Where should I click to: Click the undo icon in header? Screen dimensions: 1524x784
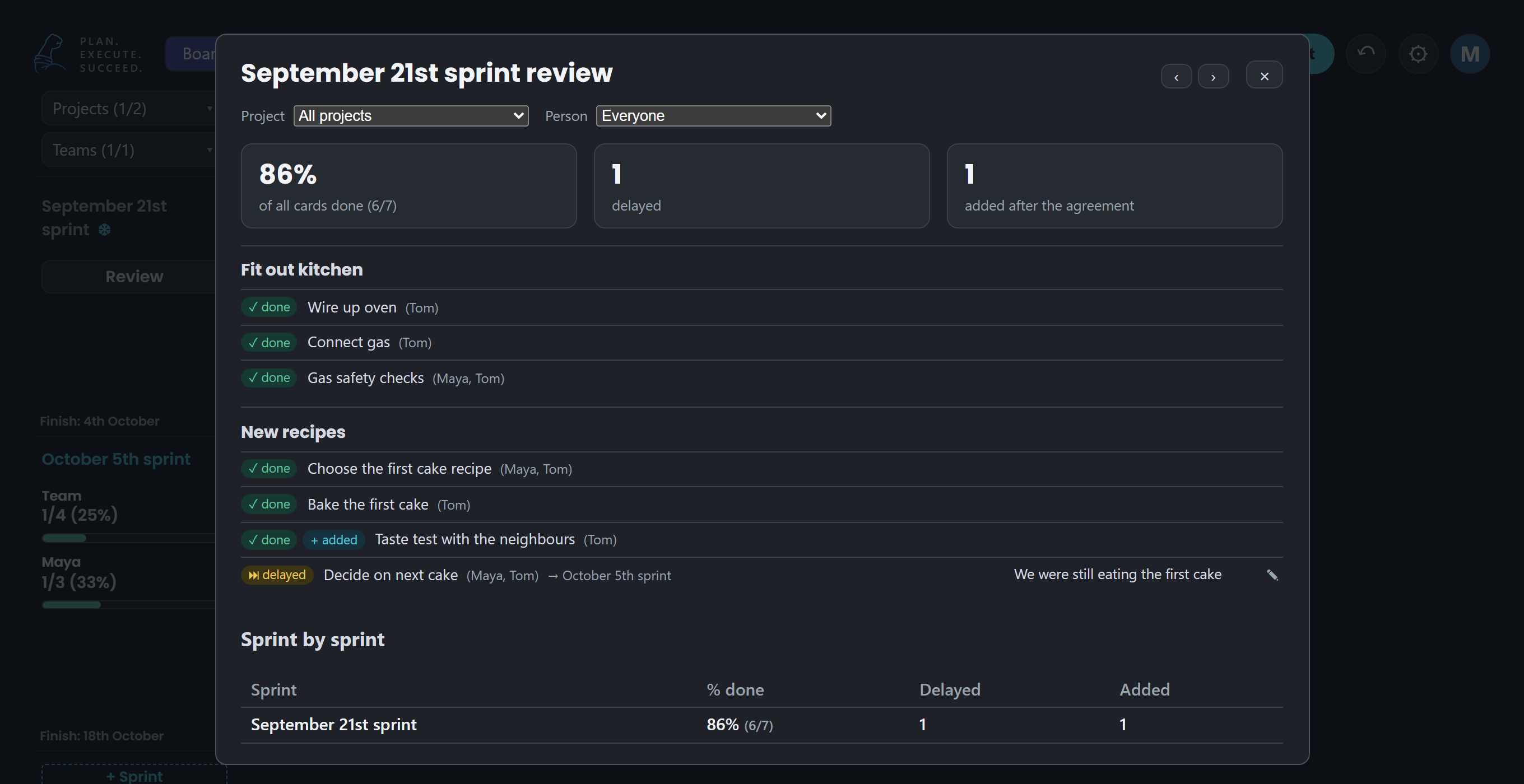(x=1365, y=53)
